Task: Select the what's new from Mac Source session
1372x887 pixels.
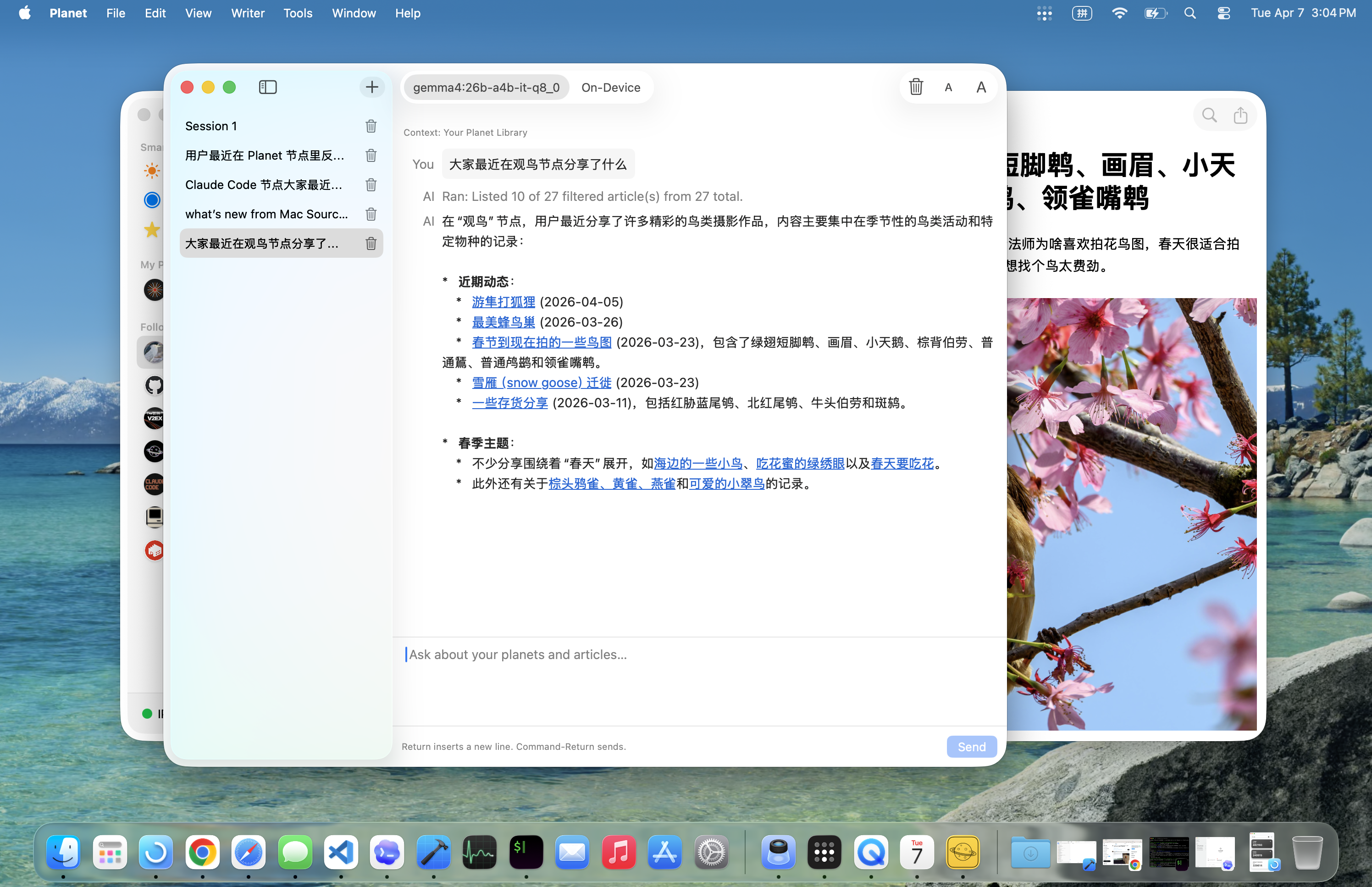Action: (266, 214)
